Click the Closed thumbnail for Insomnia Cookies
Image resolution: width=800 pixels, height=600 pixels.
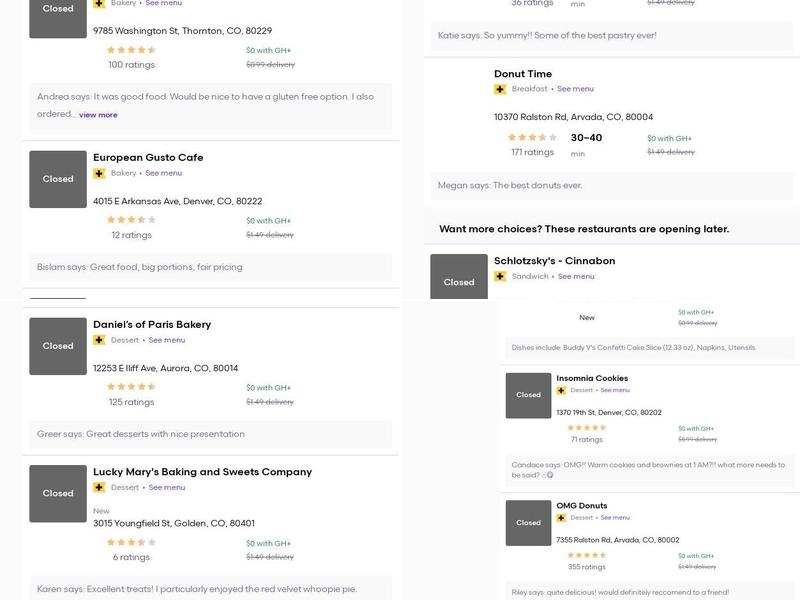528,395
